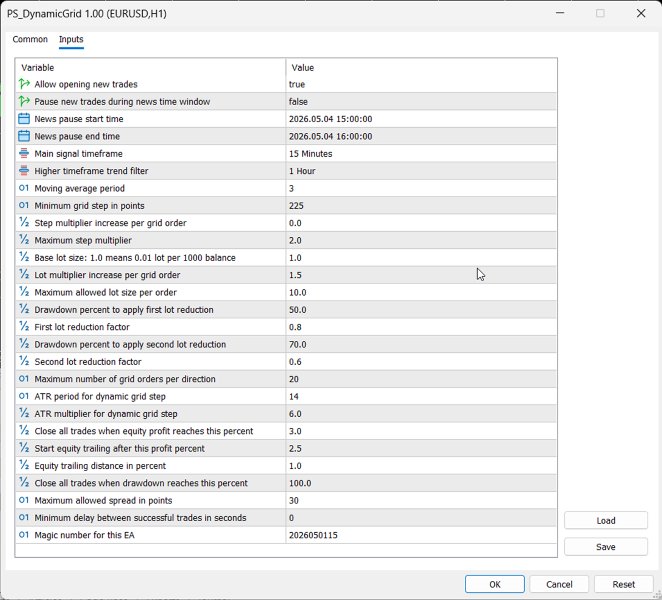Click the Maximum allowed spread value 30
This screenshot has height=600, width=662.
tap(293, 500)
